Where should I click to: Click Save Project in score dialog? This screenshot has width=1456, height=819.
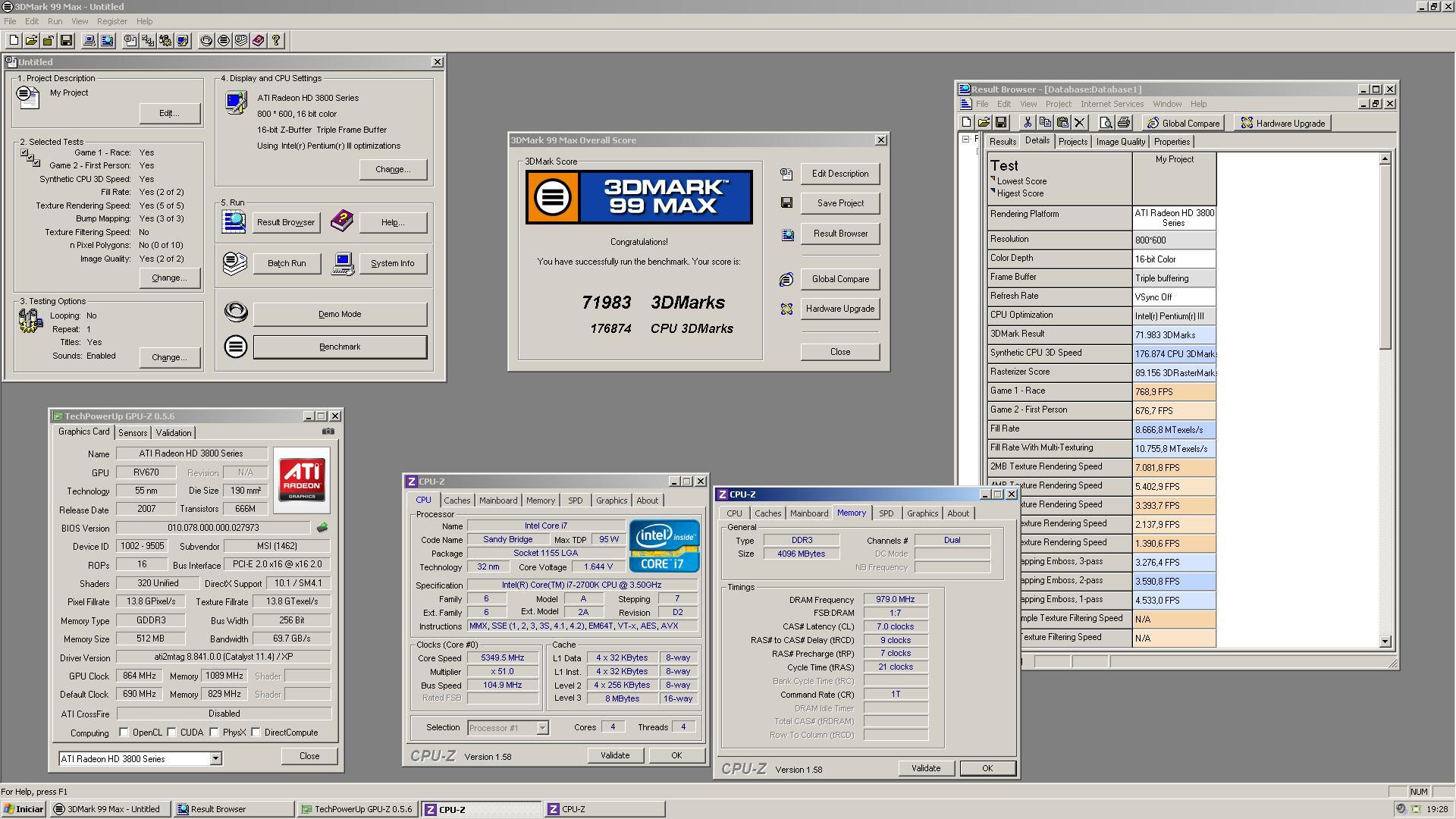[840, 203]
